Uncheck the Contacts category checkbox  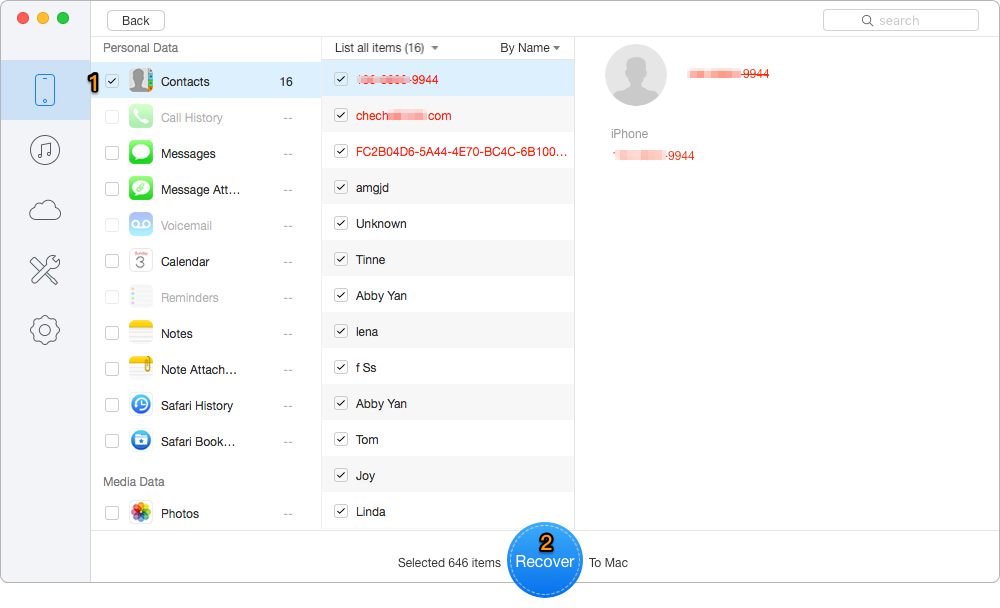click(x=112, y=81)
